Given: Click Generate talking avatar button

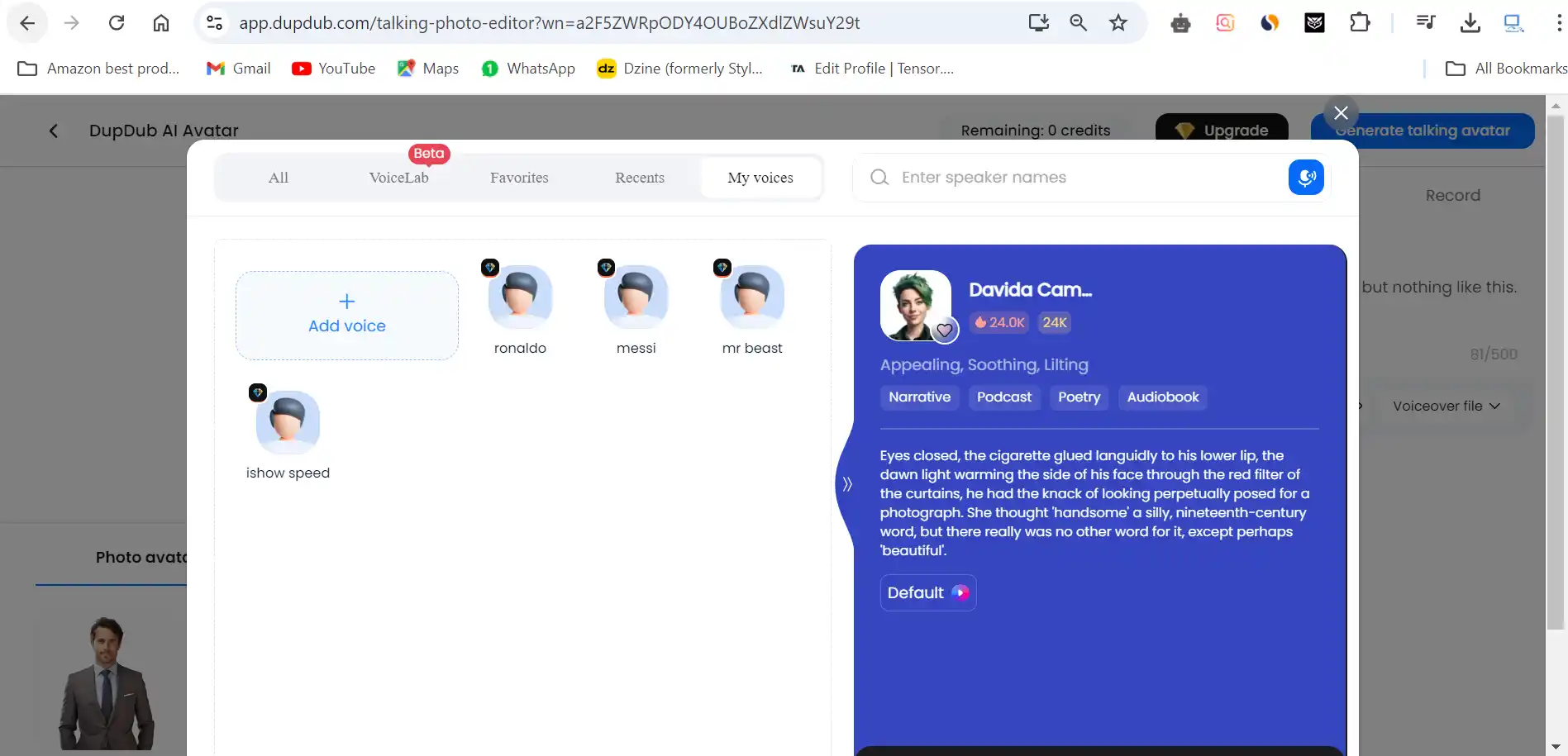Looking at the screenshot, I should [1423, 131].
